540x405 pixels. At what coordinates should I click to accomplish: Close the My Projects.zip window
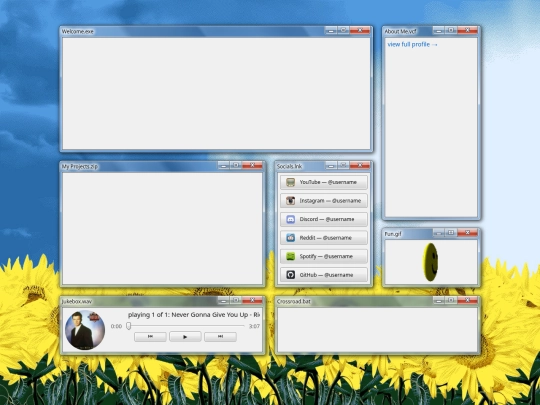pos(252,166)
